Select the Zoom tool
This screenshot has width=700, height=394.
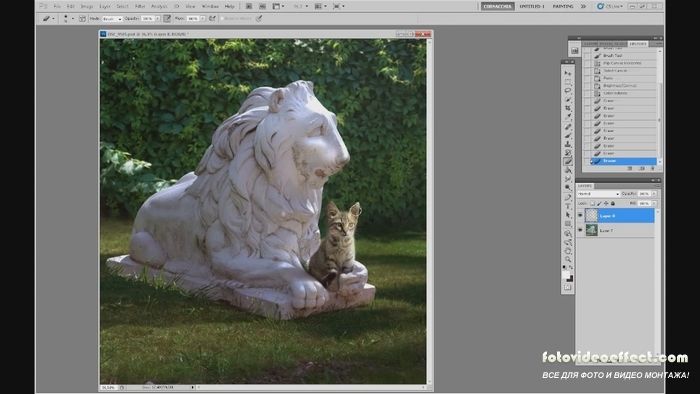(568, 259)
